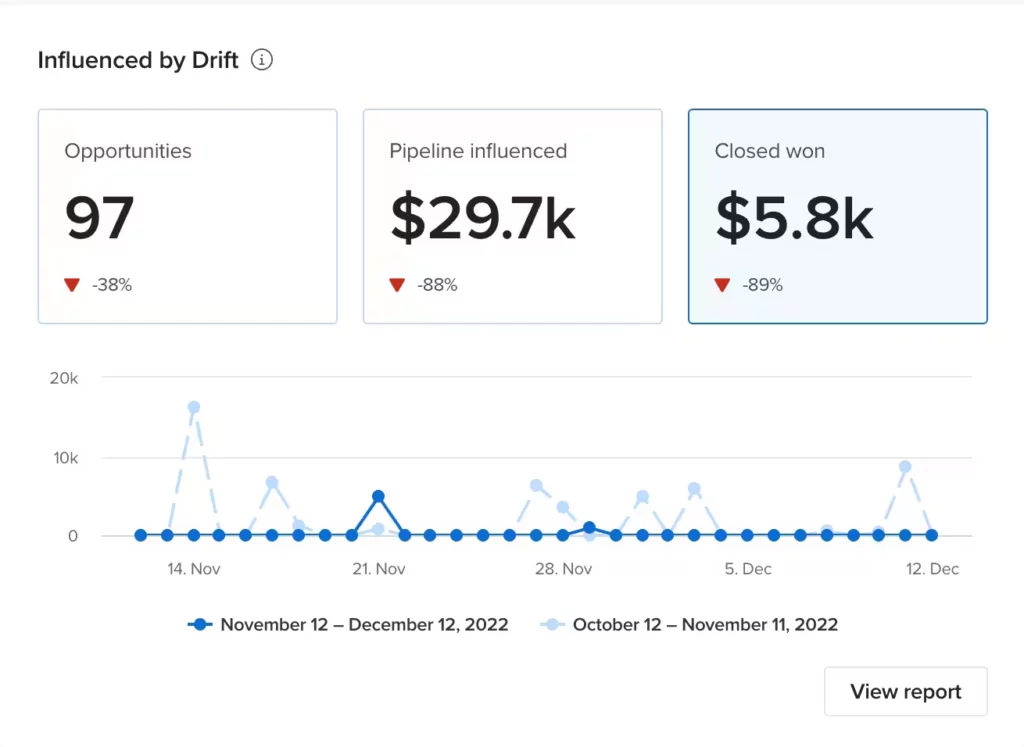Click the light blue legend marker icon
This screenshot has height=747, width=1024.
pos(552,624)
